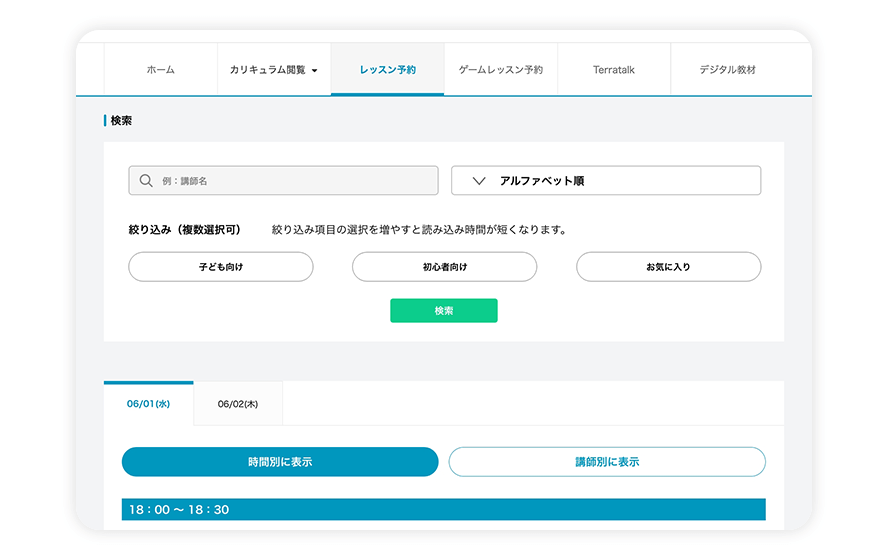The height and width of the screenshot is (560, 888).
Task: Go to the ホーム tab
Action: 160,70
